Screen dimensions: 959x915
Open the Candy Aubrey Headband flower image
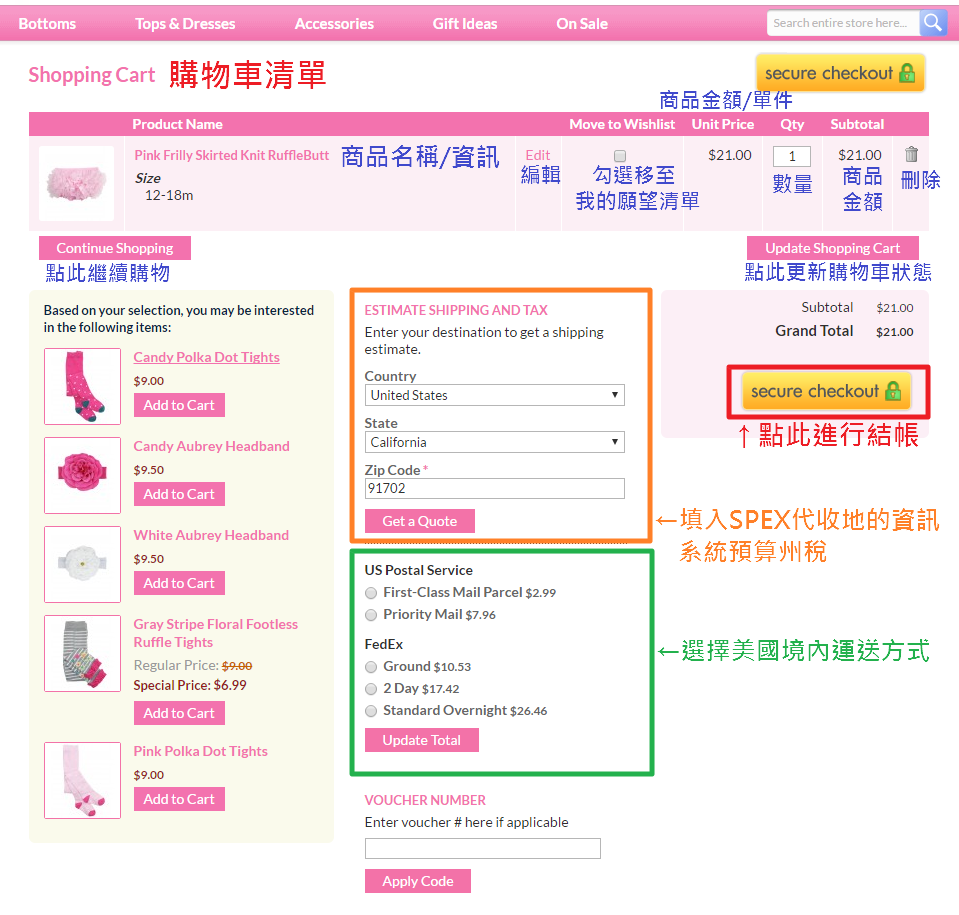click(x=83, y=475)
